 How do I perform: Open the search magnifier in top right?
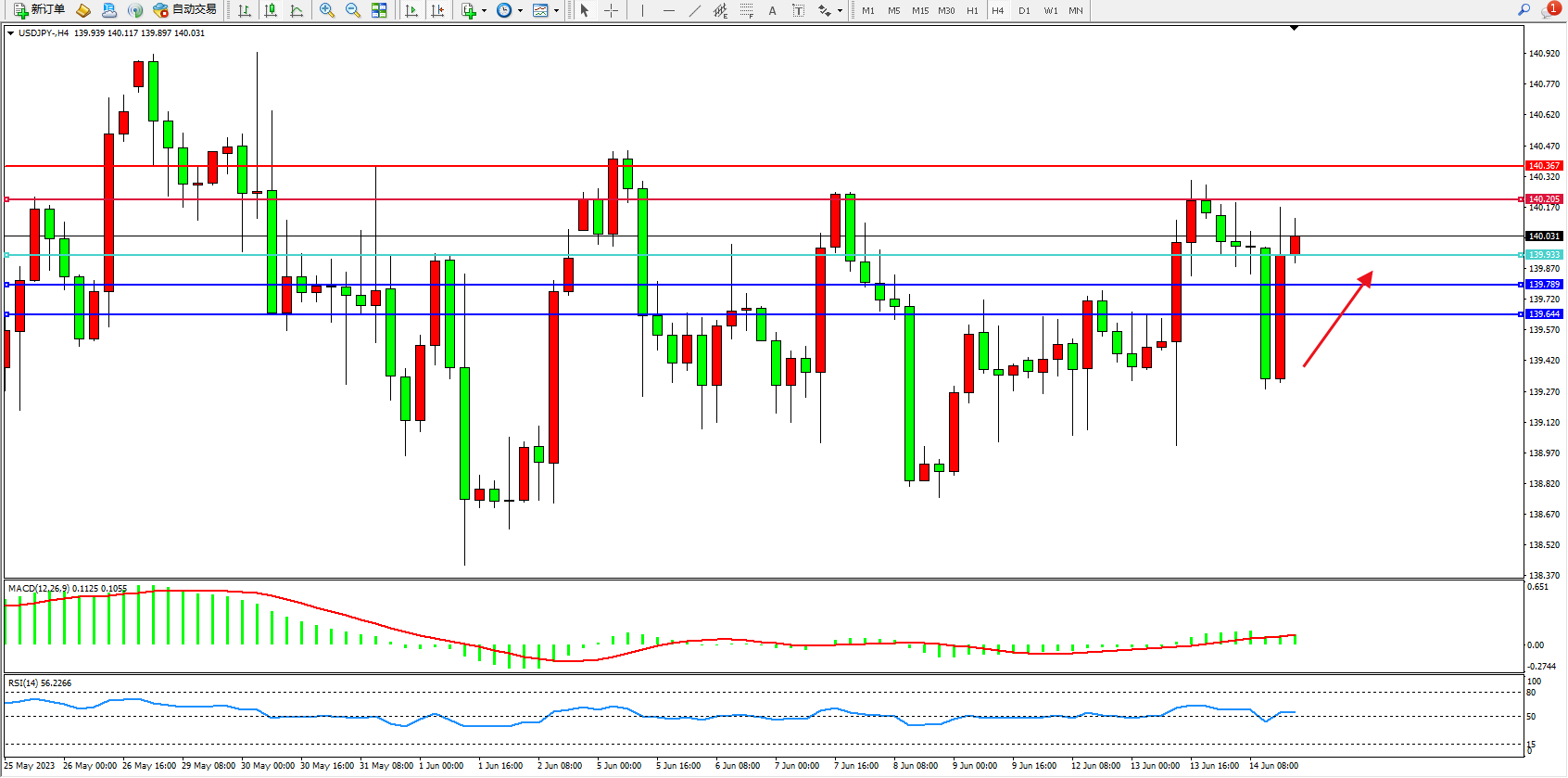click(x=1524, y=10)
